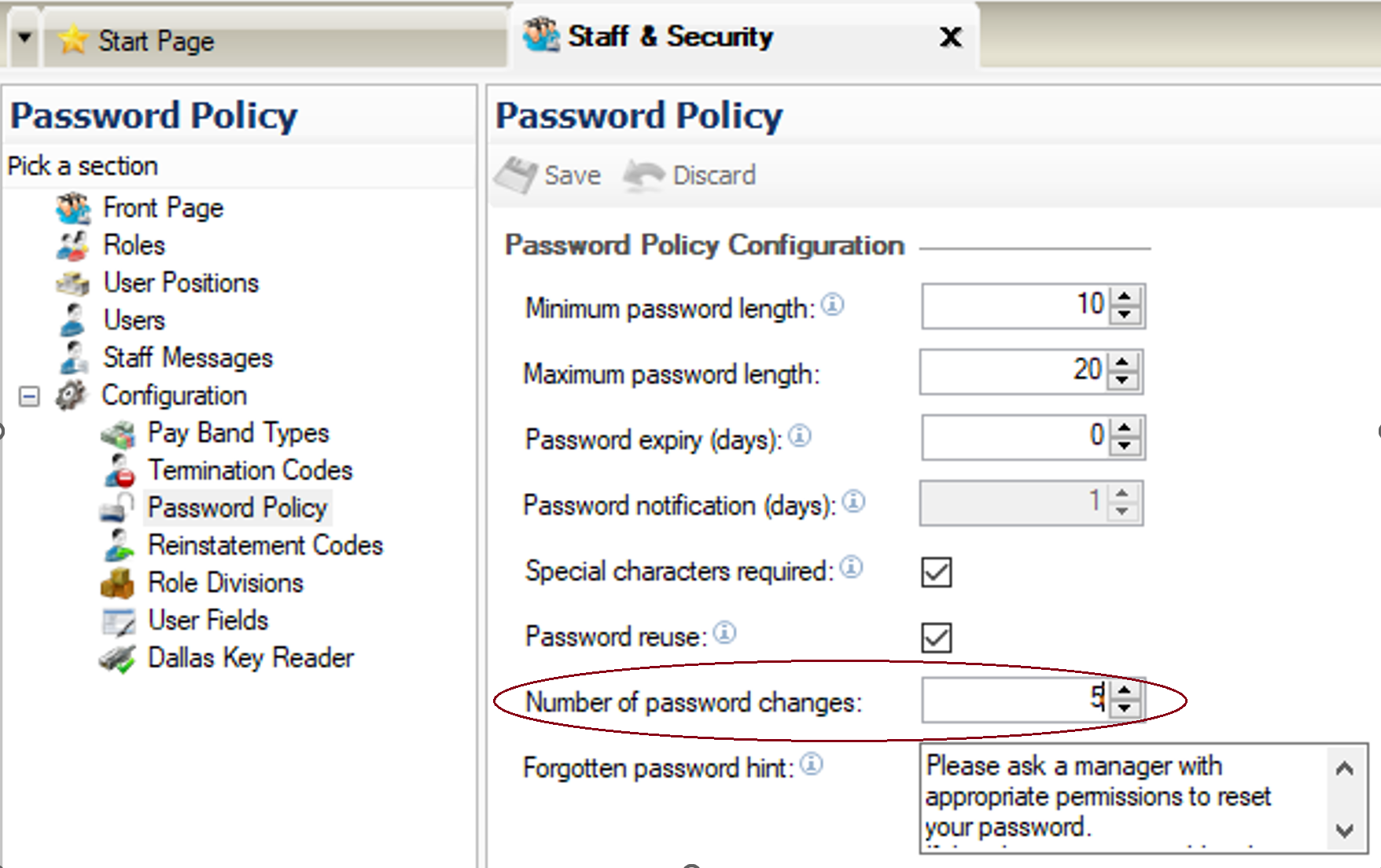Open the Role Divisions icon
1381x868 pixels.
click(118, 583)
